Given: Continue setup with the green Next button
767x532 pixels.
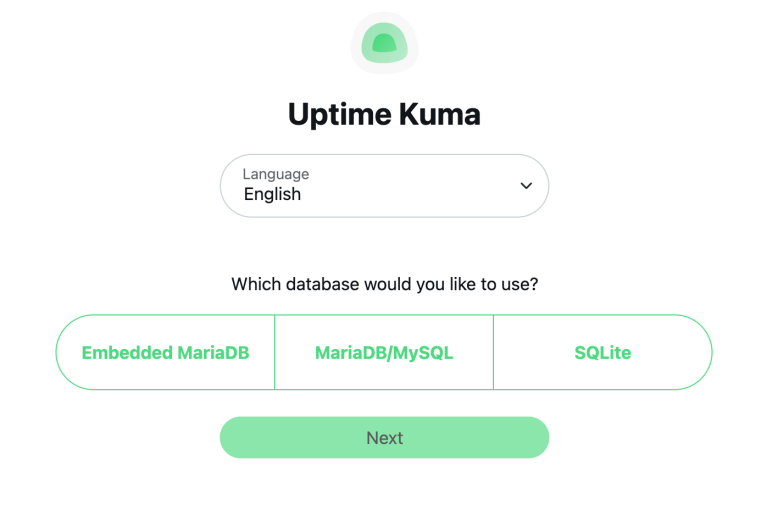Looking at the screenshot, I should tap(384, 438).
